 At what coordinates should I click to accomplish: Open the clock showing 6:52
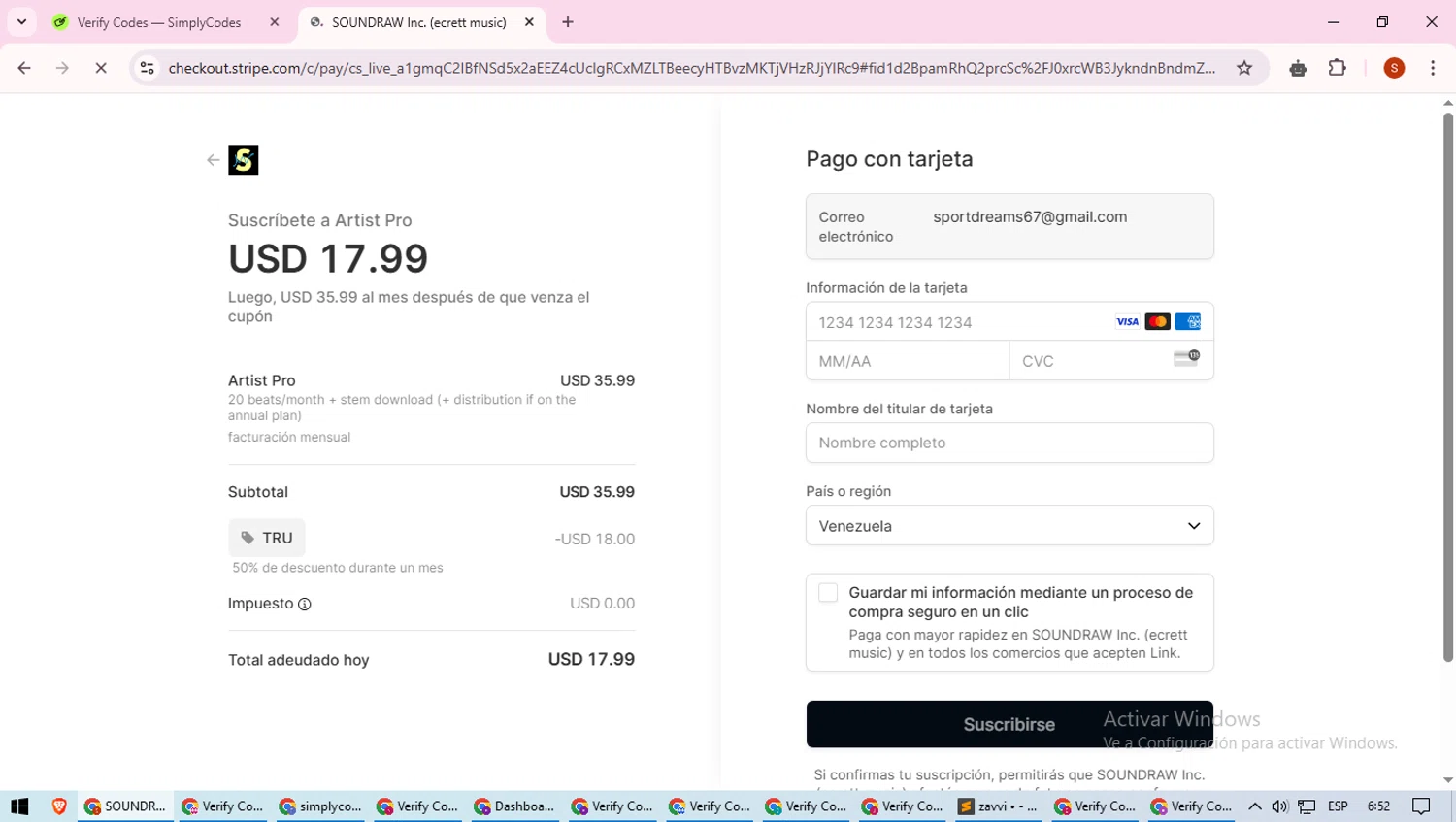click(x=1378, y=806)
